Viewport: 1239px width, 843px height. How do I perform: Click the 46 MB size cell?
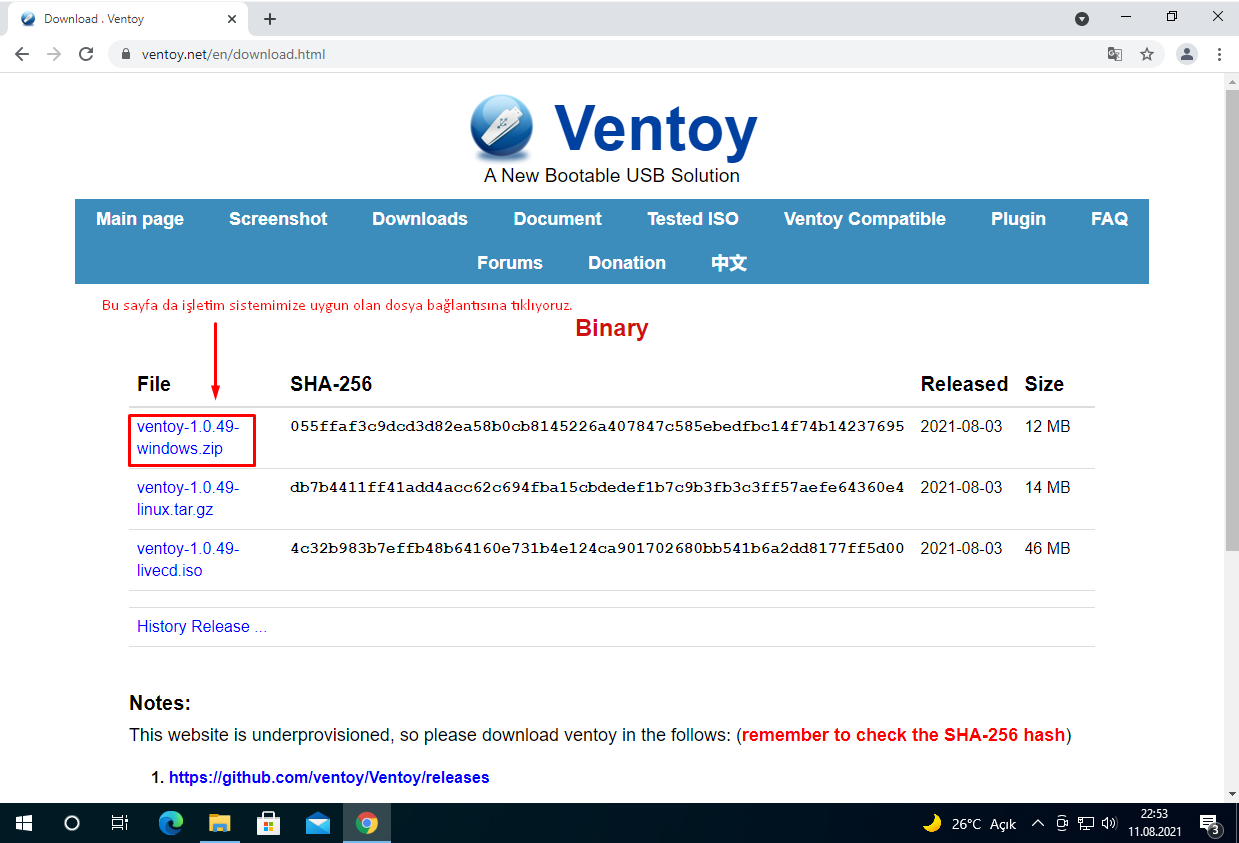[x=1047, y=549]
